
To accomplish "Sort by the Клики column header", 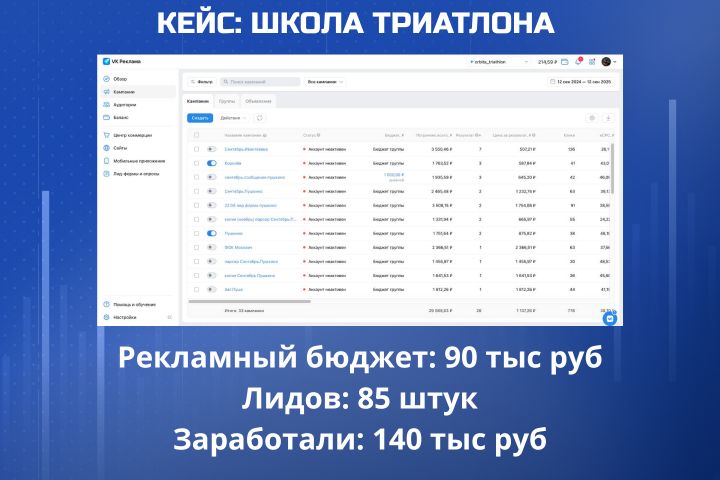I will tap(569, 135).
